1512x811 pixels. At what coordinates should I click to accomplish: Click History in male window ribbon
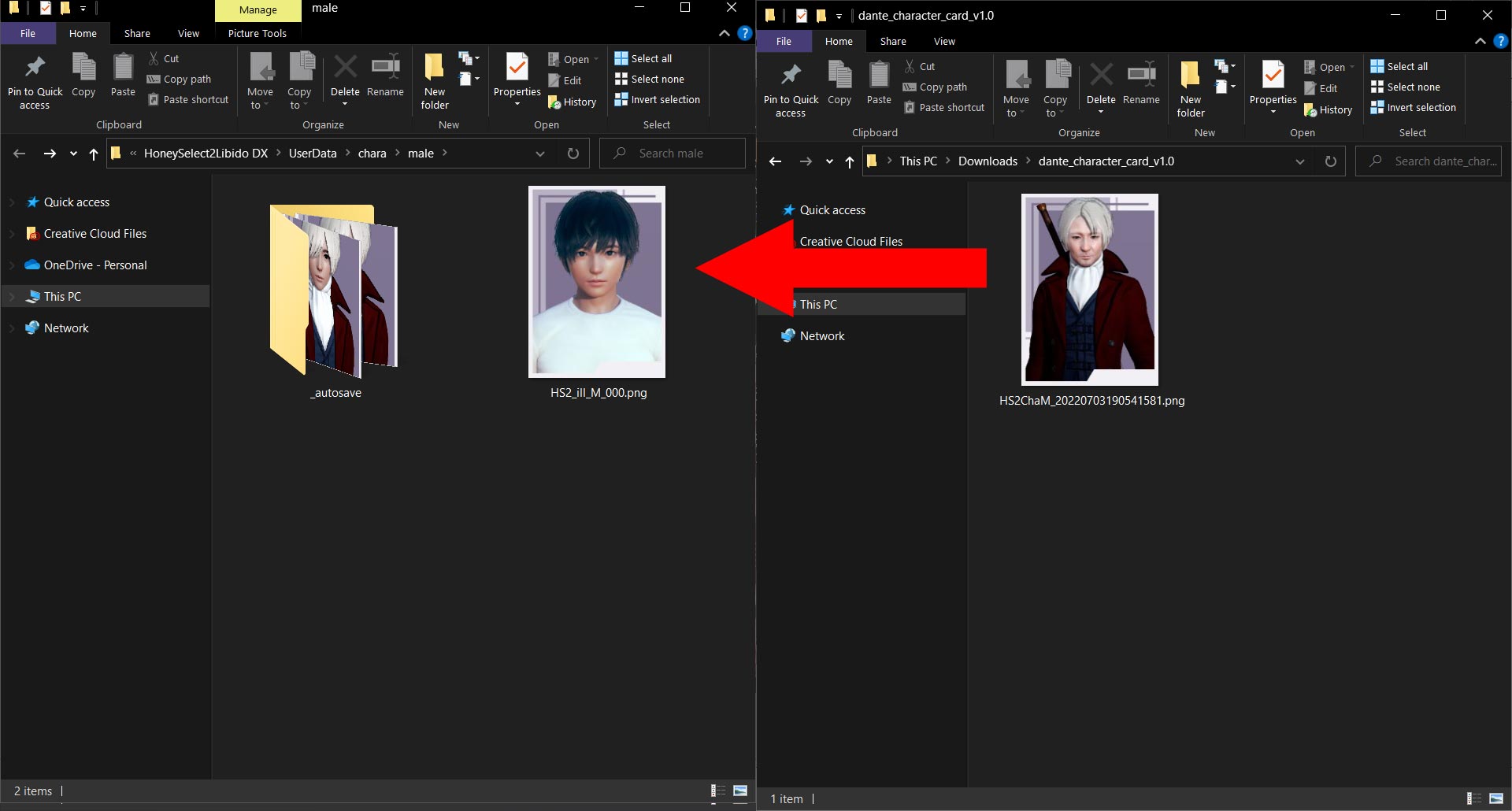(573, 102)
